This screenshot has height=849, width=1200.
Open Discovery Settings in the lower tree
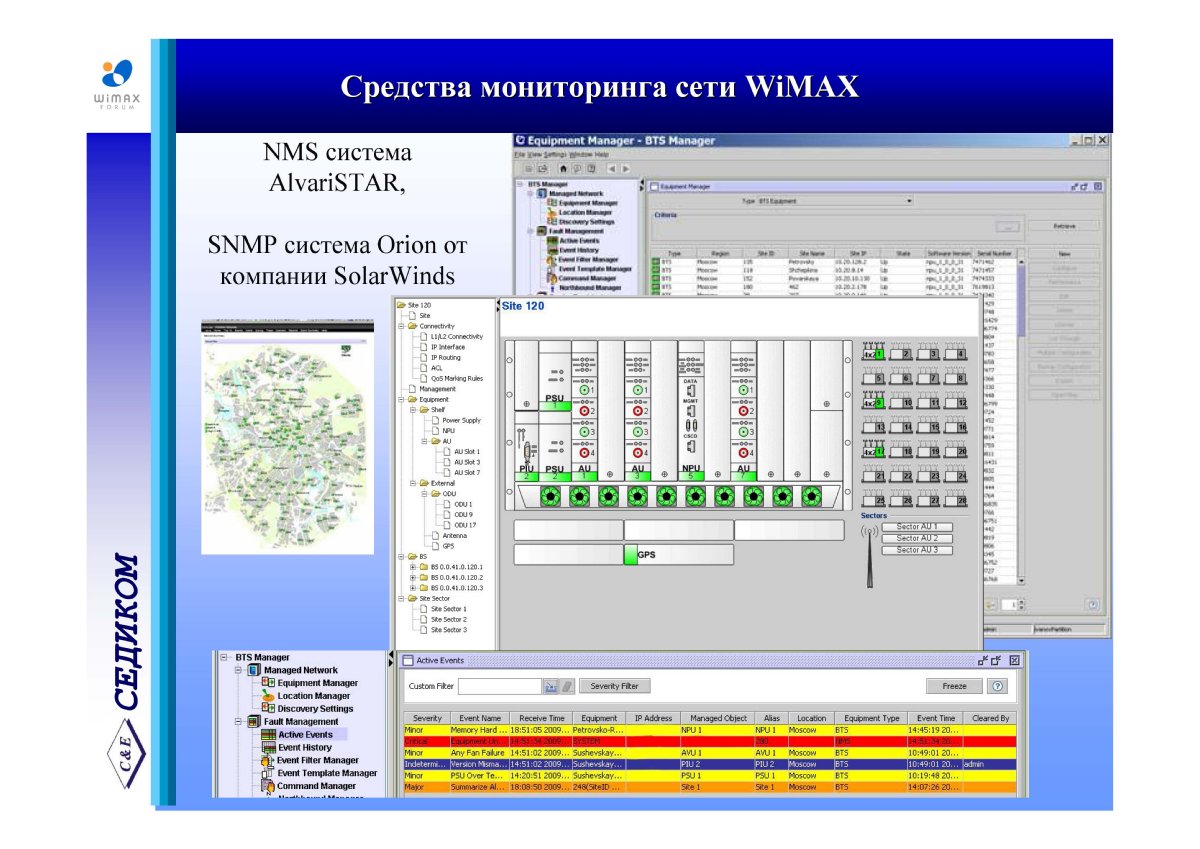coord(315,709)
